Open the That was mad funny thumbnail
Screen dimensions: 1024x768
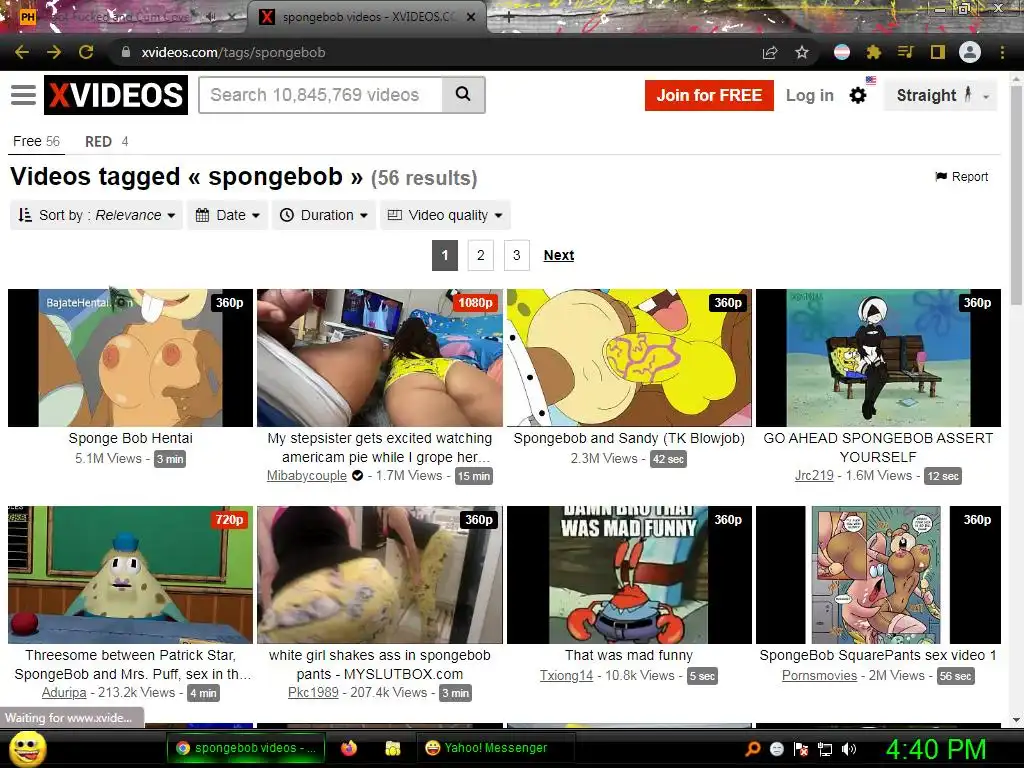pos(630,575)
